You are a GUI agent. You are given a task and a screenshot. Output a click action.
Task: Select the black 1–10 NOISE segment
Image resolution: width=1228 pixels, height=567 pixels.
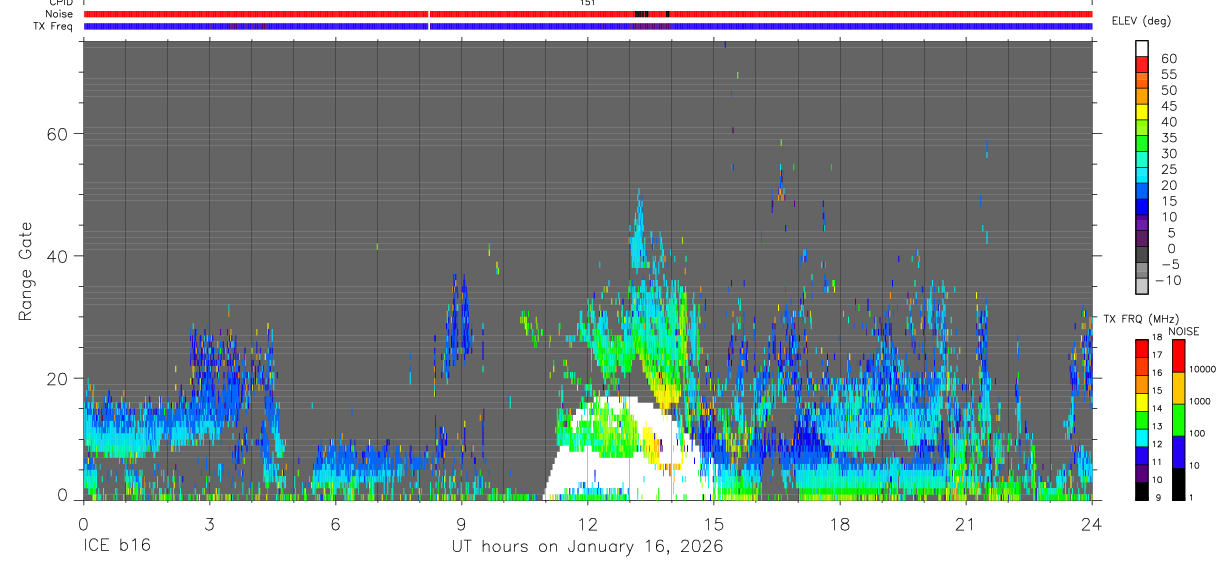pyautogui.click(x=1179, y=484)
